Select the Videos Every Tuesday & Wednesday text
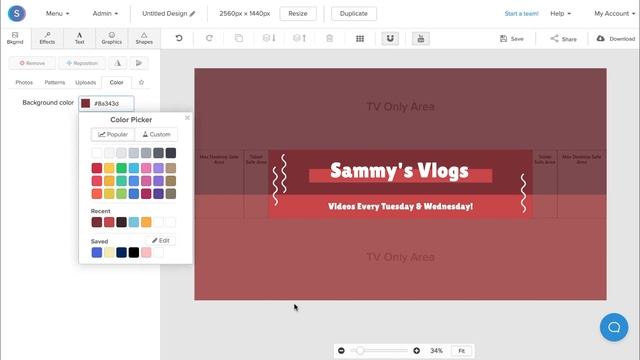 click(x=400, y=206)
